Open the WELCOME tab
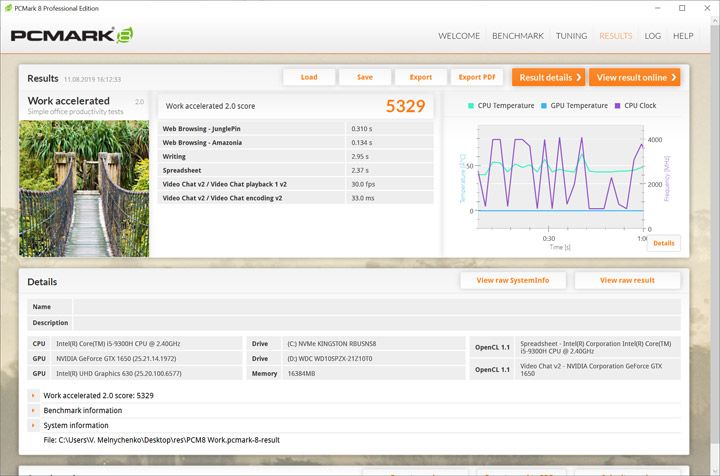The height and width of the screenshot is (476, 720). (x=459, y=36)
